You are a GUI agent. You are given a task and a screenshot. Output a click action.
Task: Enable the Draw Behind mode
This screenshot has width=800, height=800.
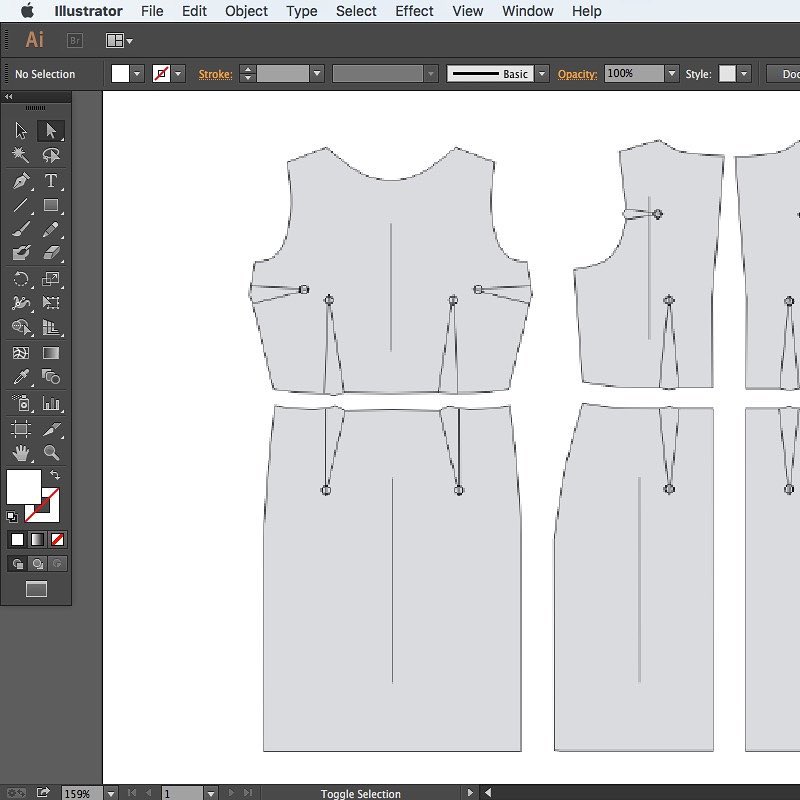[37, 564]
